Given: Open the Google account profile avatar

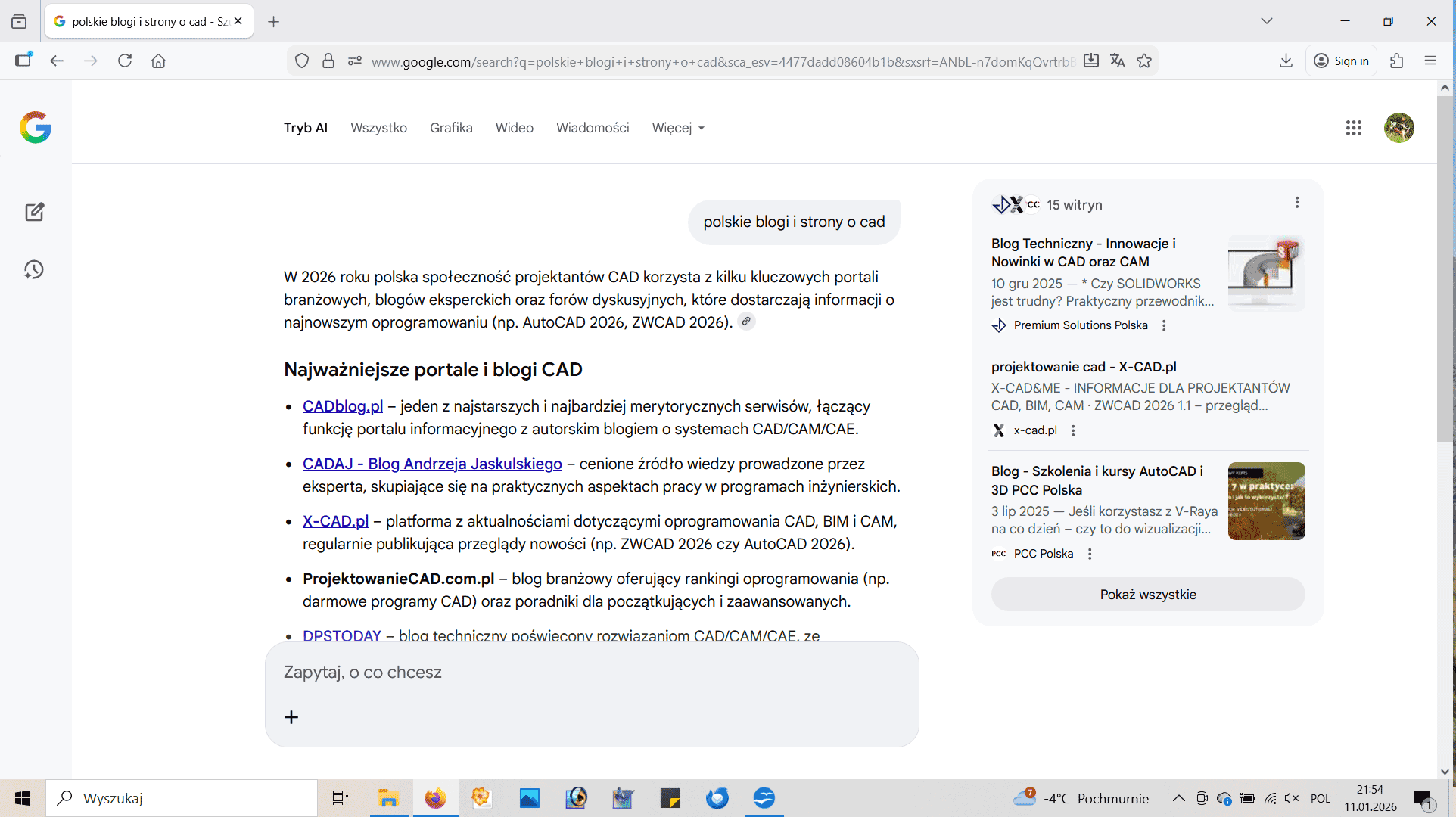Looking at the screenshot, I should point(1399,128).
